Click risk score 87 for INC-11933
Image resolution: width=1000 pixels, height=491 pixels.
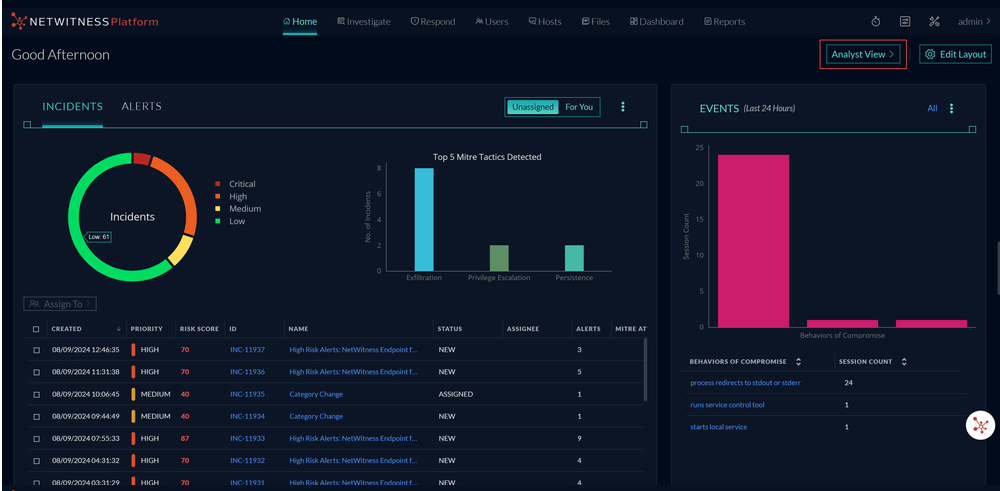pos(185,439)
